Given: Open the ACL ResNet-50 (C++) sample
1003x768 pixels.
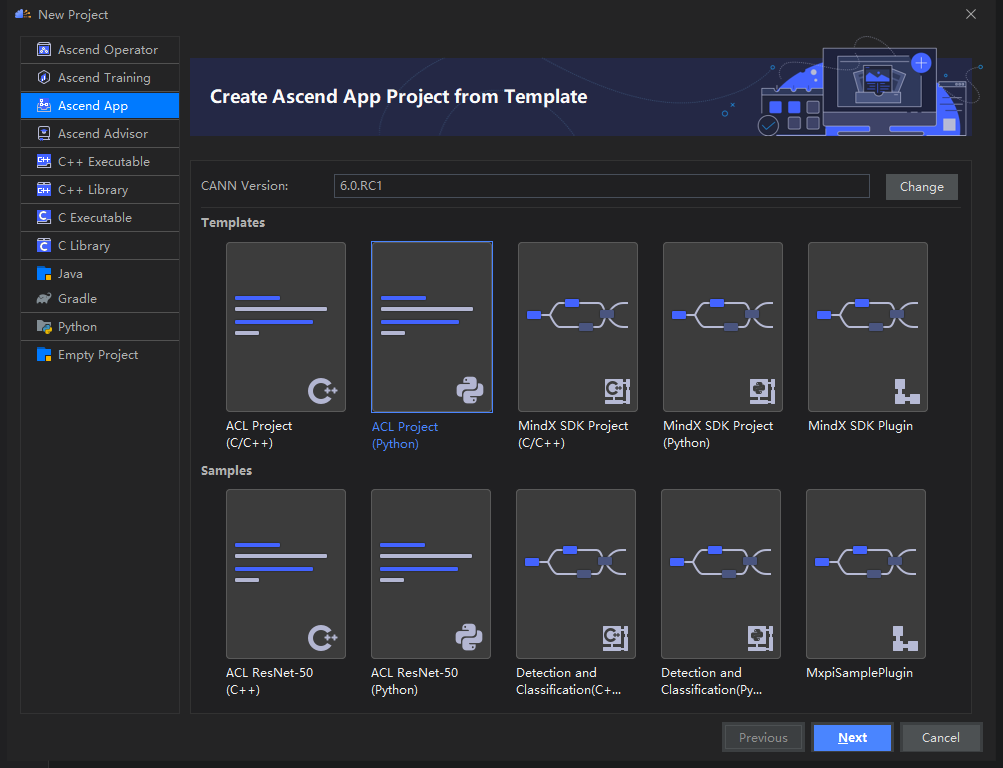Looking at the screenshot, I should point(286,574).
